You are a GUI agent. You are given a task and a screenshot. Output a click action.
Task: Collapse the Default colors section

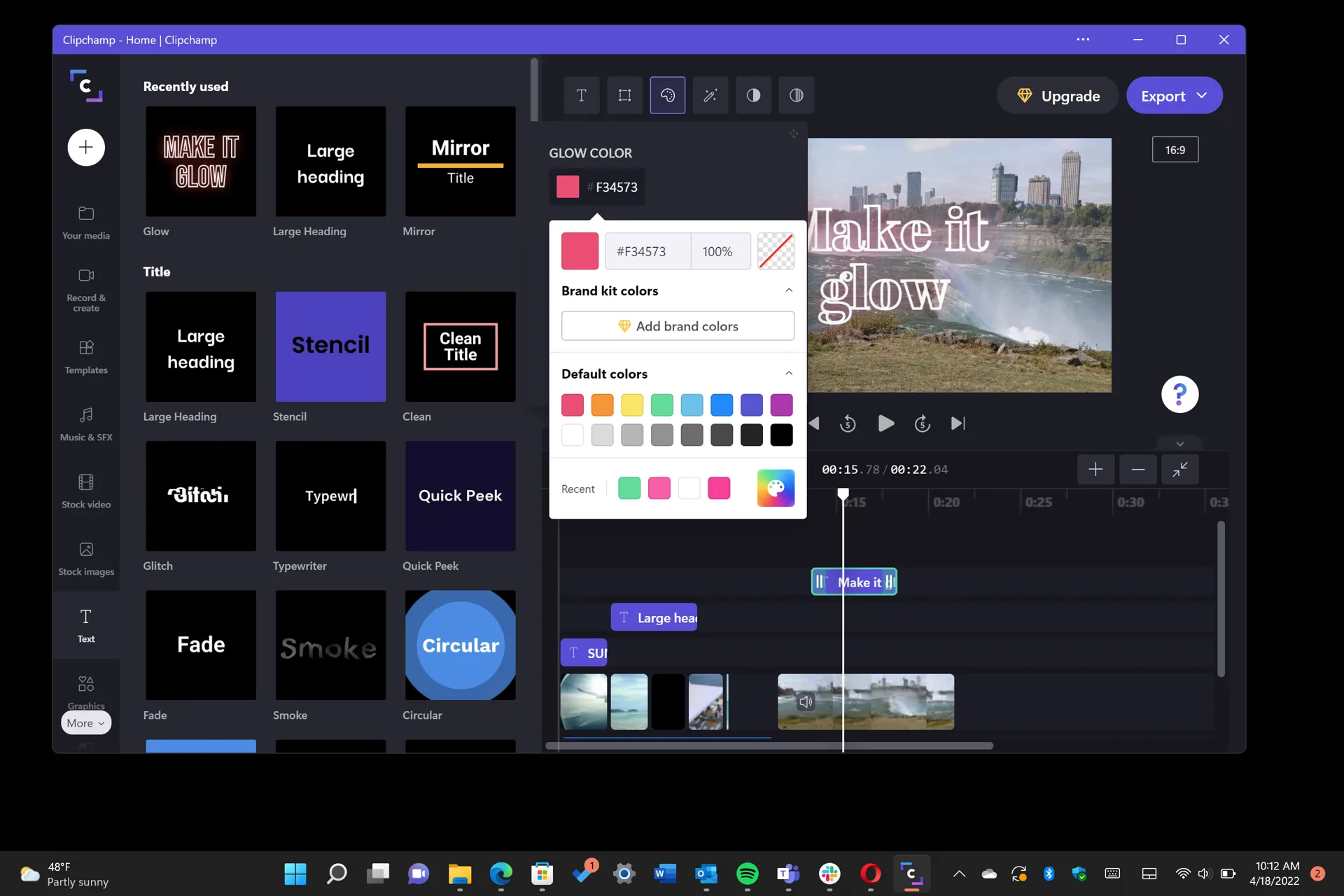pyautogui.click(x=789, y=372)
